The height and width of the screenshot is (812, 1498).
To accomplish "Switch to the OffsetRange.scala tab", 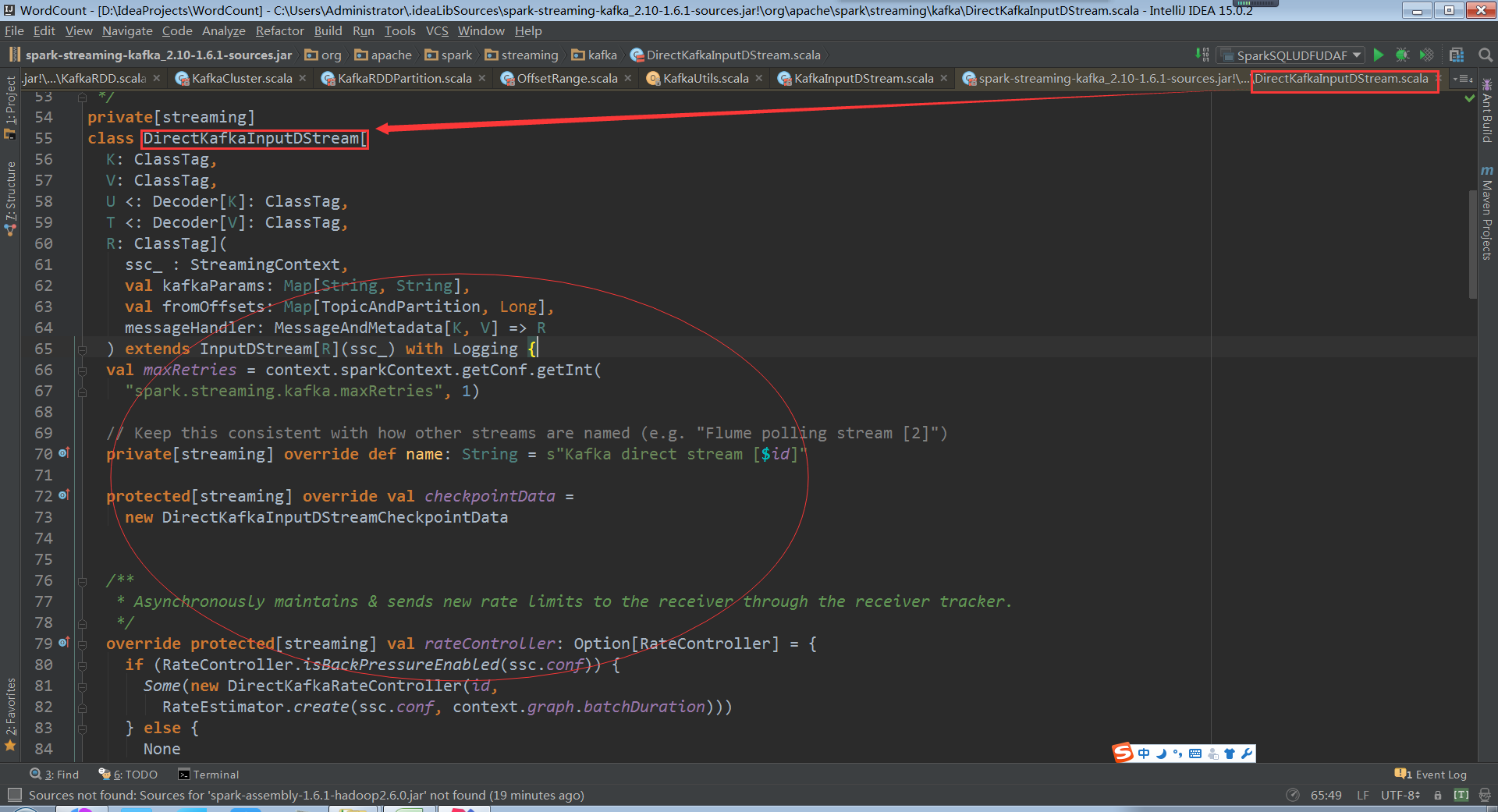I will point(567,78).
